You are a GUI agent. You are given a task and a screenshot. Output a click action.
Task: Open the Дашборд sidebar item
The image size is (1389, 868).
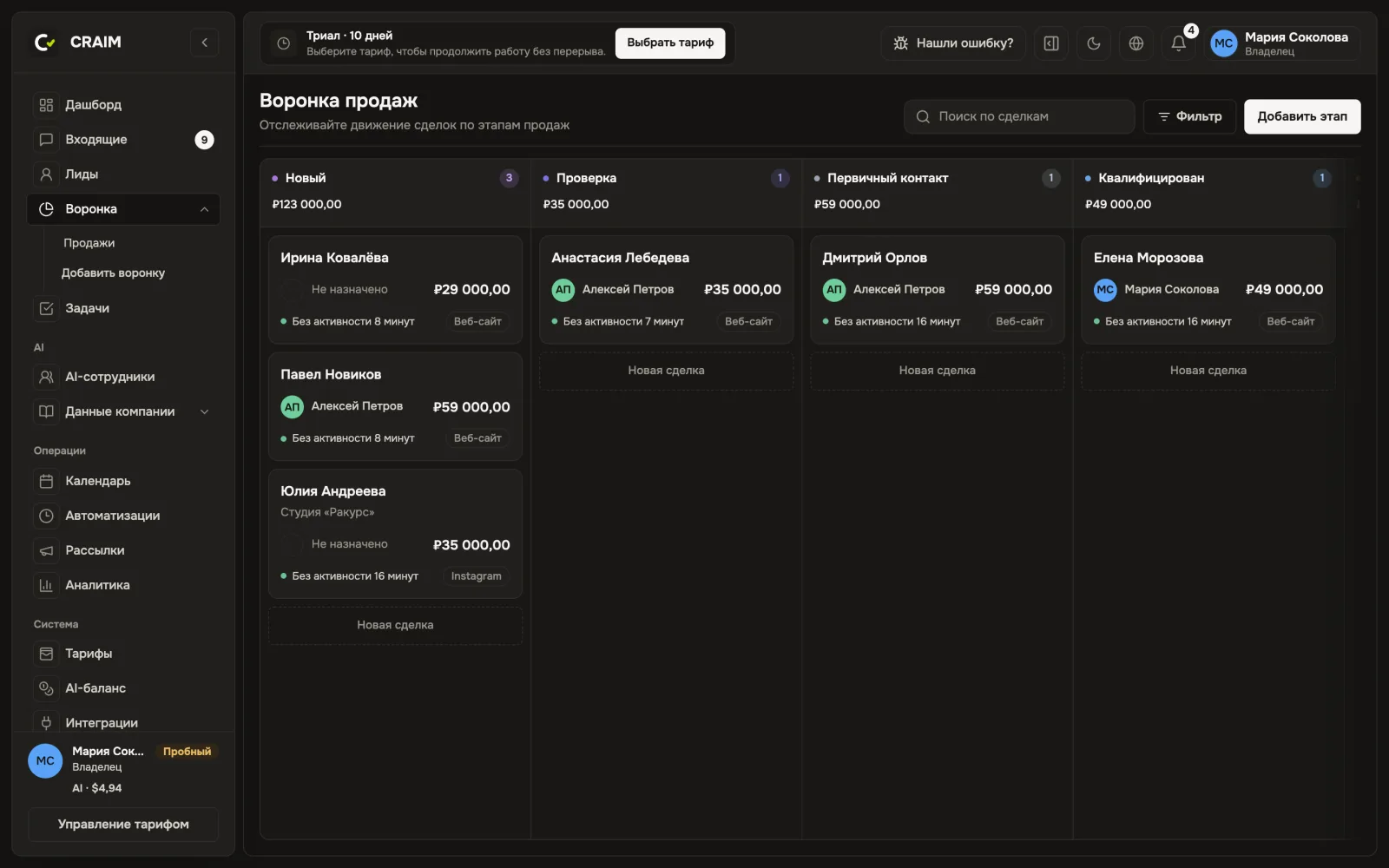point(123,105)
